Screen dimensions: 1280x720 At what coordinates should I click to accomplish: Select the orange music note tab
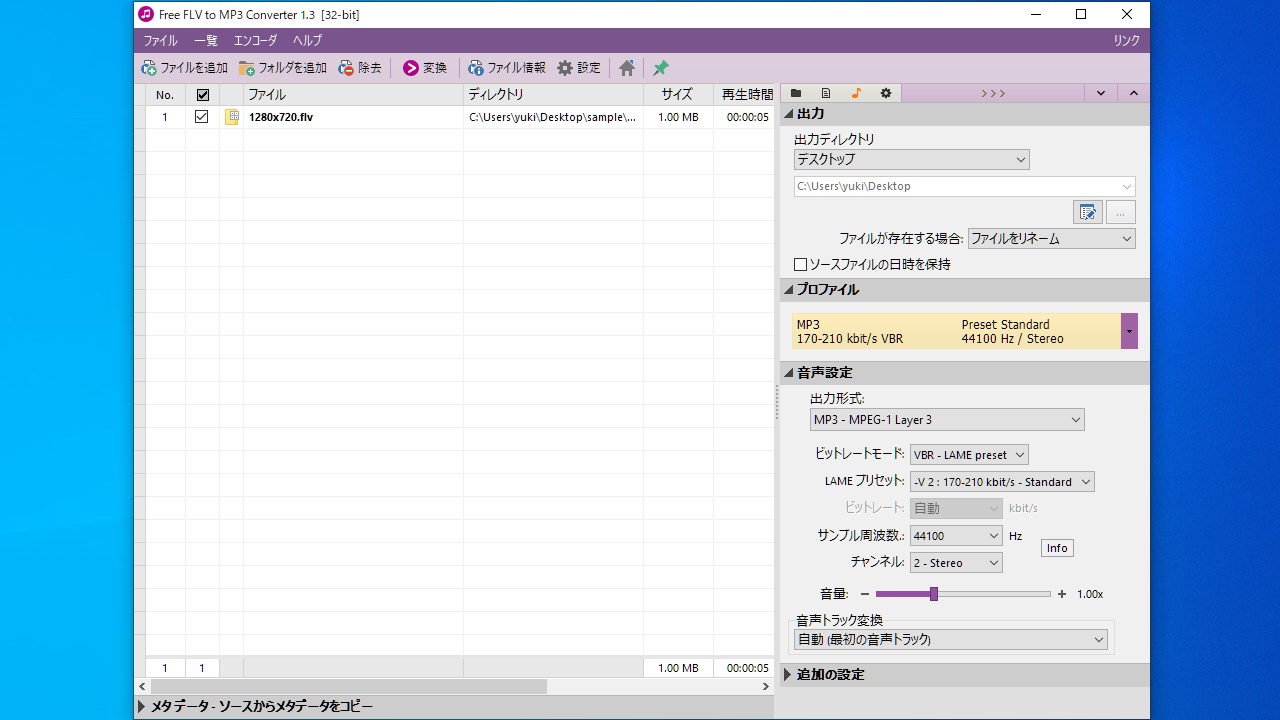click(x=856, y=93)
